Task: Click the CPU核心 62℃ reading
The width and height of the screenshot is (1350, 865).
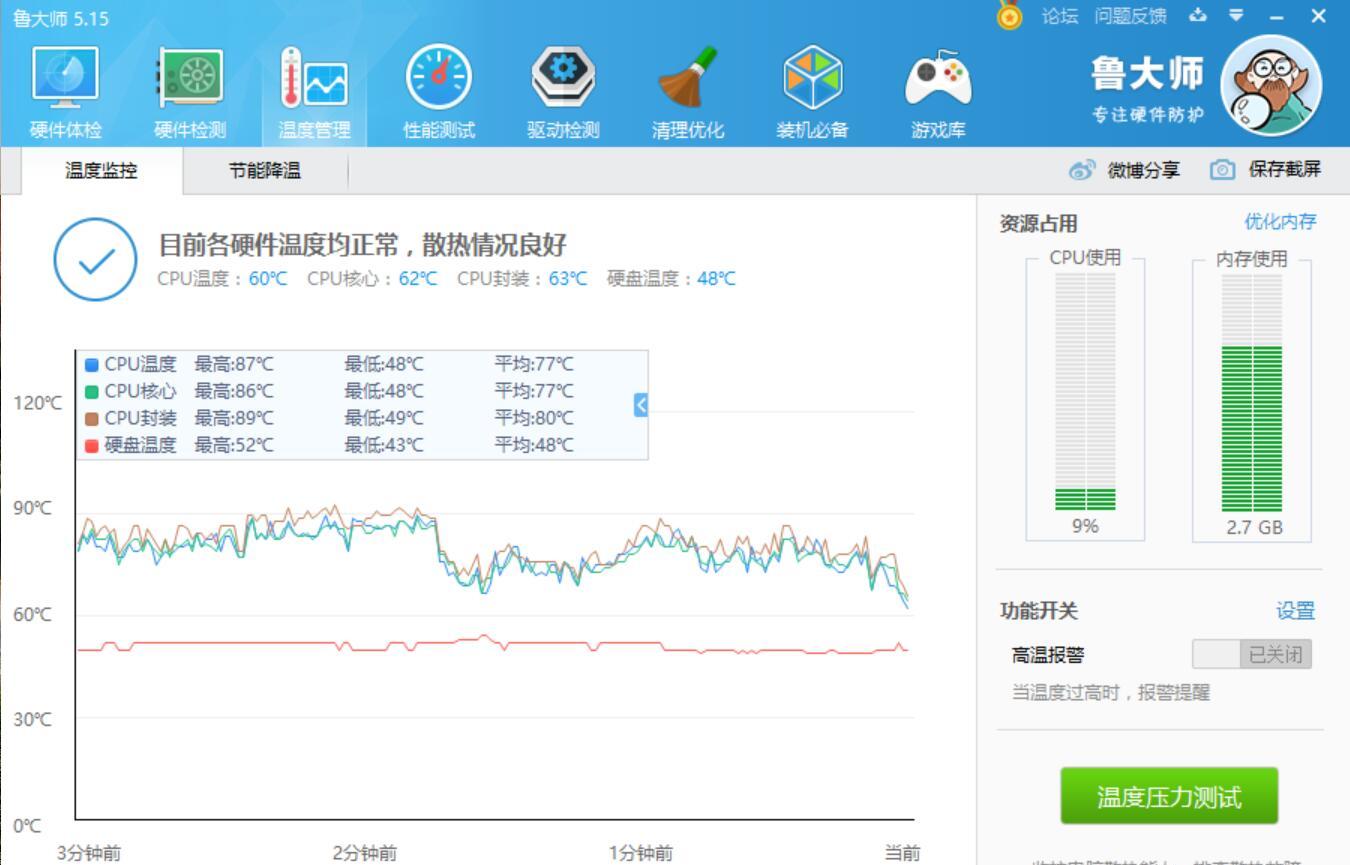Action: click(x=372, y=279)
